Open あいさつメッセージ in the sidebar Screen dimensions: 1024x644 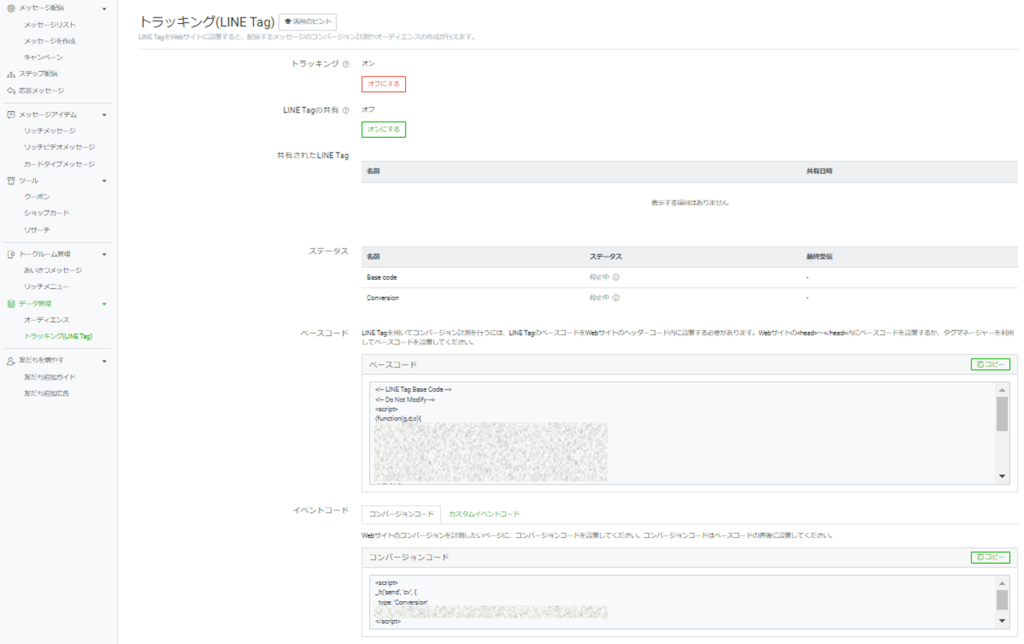(53, 270)
